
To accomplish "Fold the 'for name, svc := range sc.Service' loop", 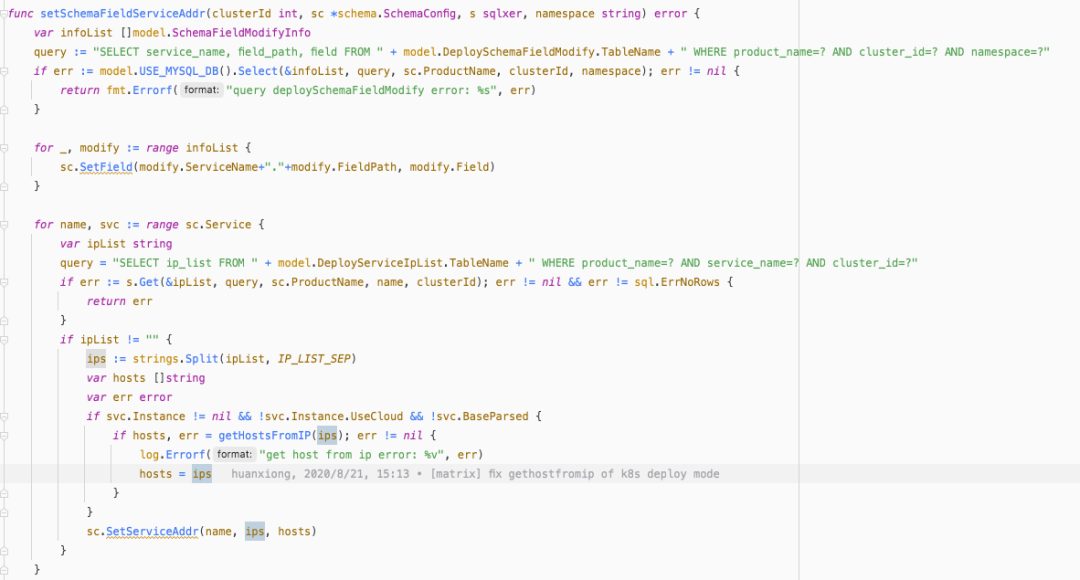I will 4,224.
